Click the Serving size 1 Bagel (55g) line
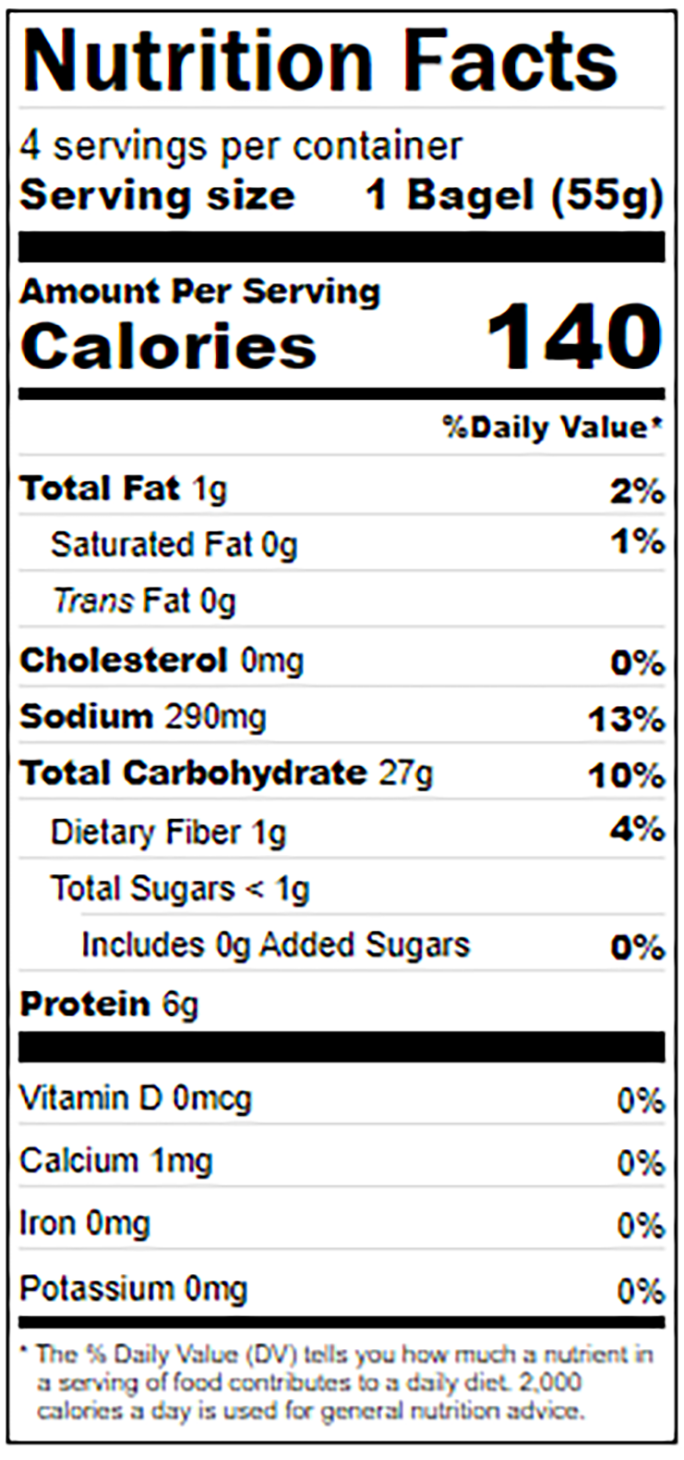 342,195
